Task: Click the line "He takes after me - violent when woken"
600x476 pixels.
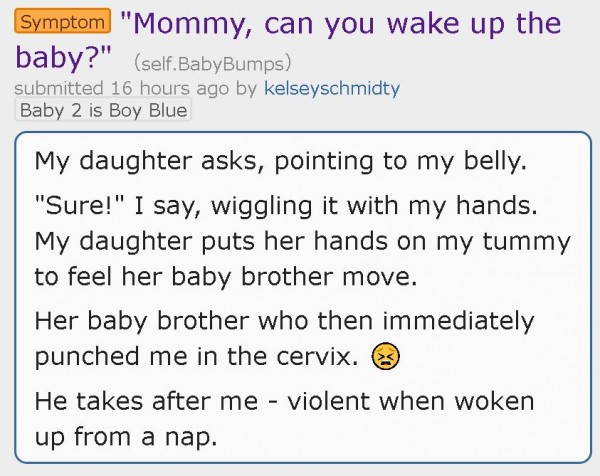Action: pyautogui.click(x=284, y=401)
